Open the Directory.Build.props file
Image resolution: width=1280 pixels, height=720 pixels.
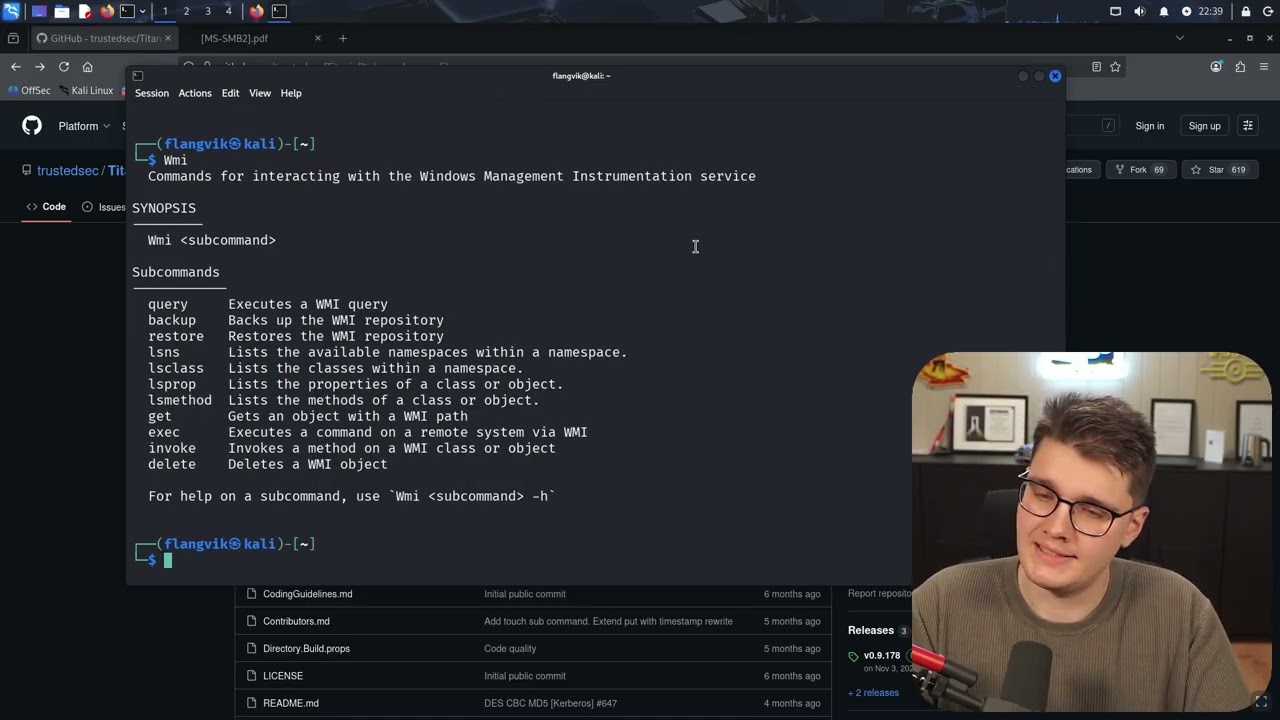tap(306, 648)
